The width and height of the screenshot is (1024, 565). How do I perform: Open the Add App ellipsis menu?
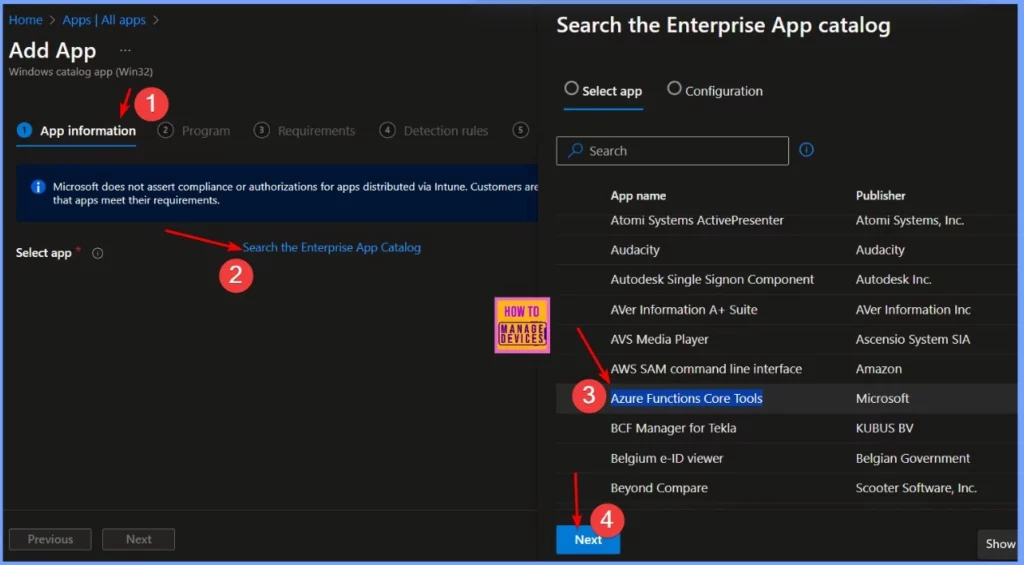click(125, 50)
